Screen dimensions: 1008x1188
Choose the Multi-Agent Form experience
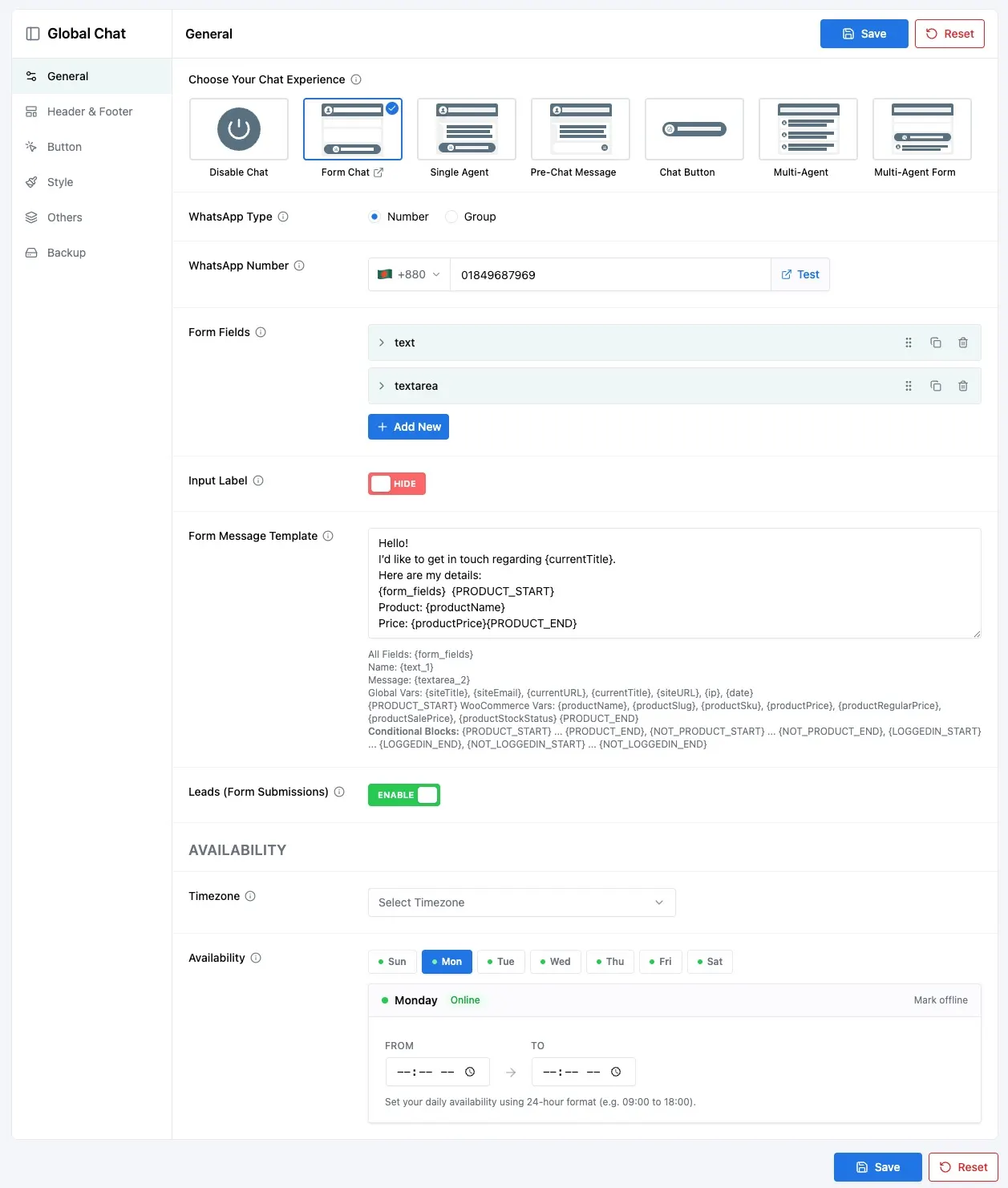[x=922, y=129]
